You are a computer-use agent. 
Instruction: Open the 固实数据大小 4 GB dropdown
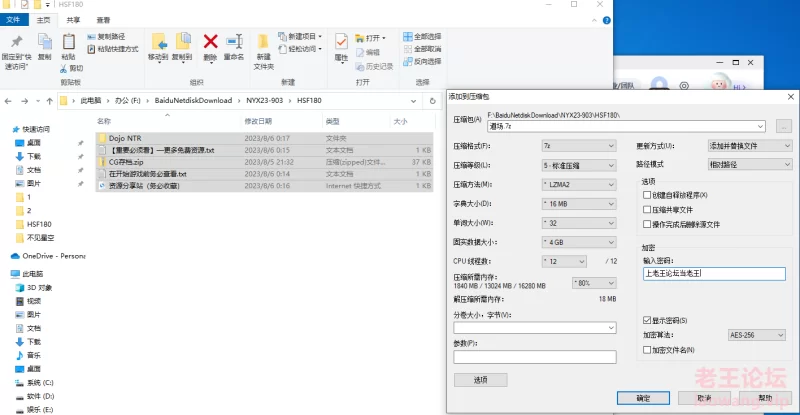[579, 242]
